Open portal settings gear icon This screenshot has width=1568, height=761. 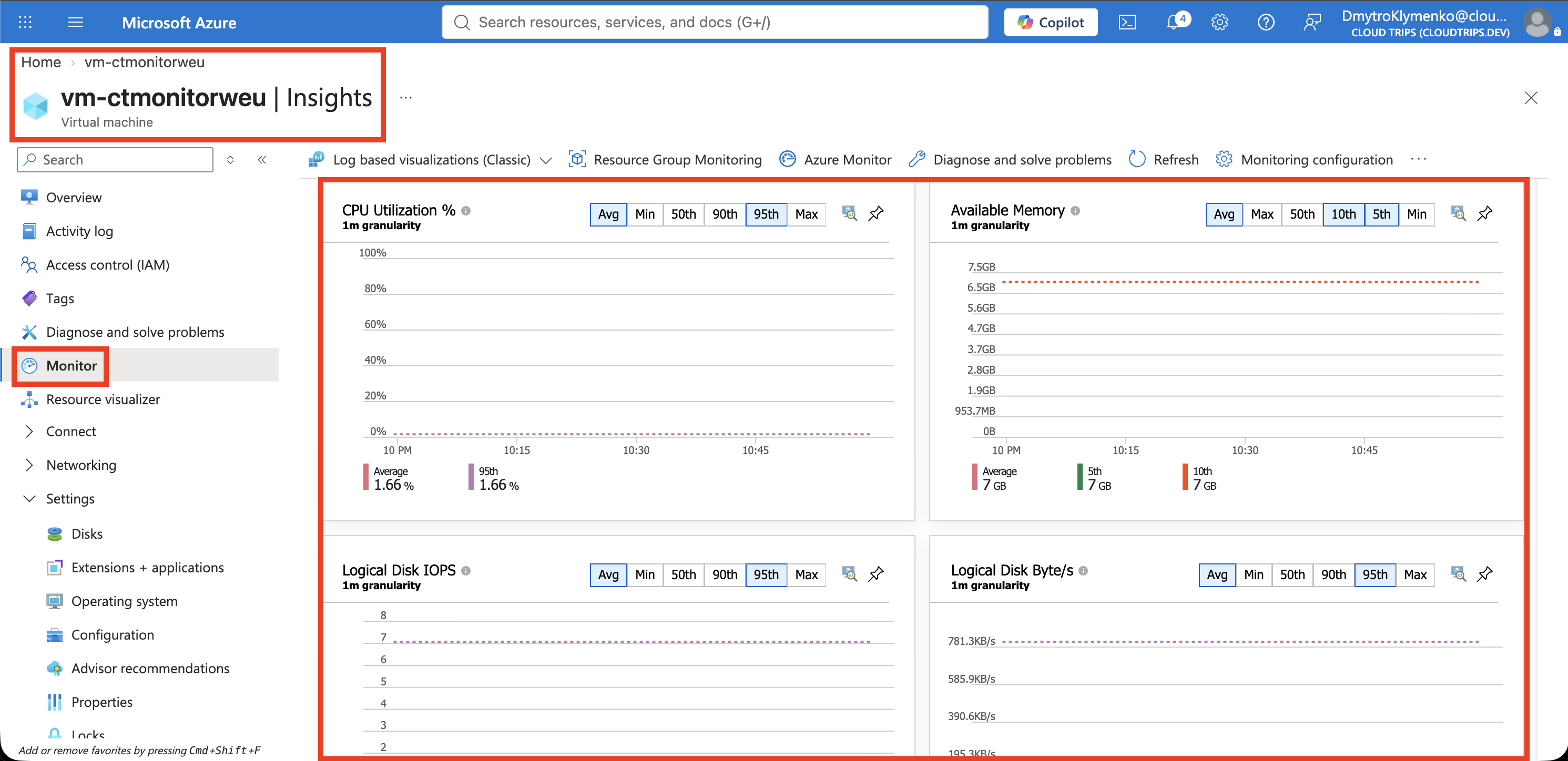coord(1219,23)
